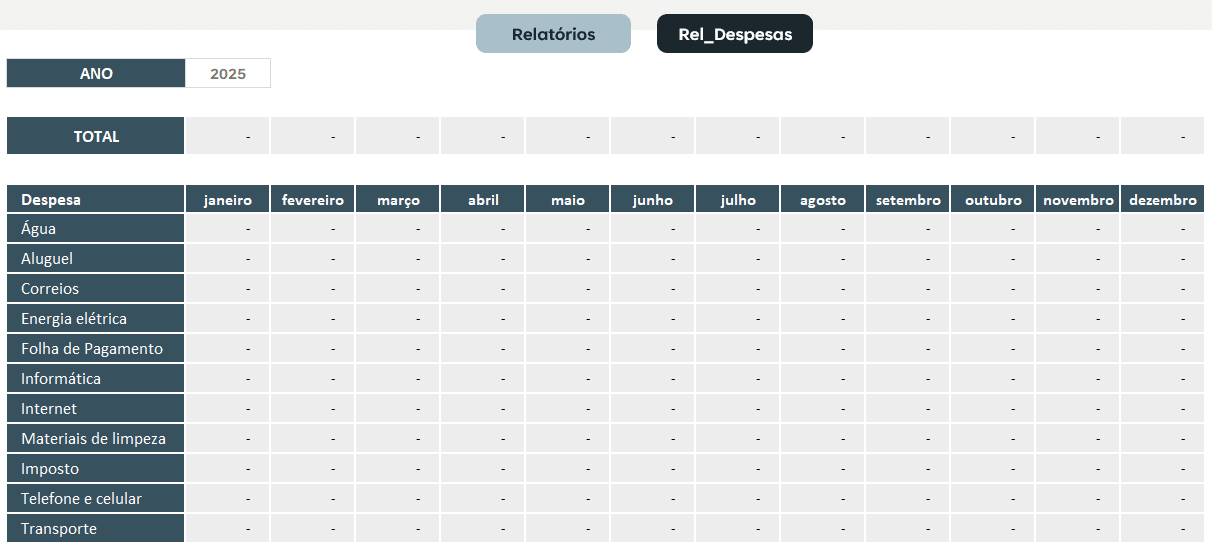Select the Rel_Despesas tab button

735,34
